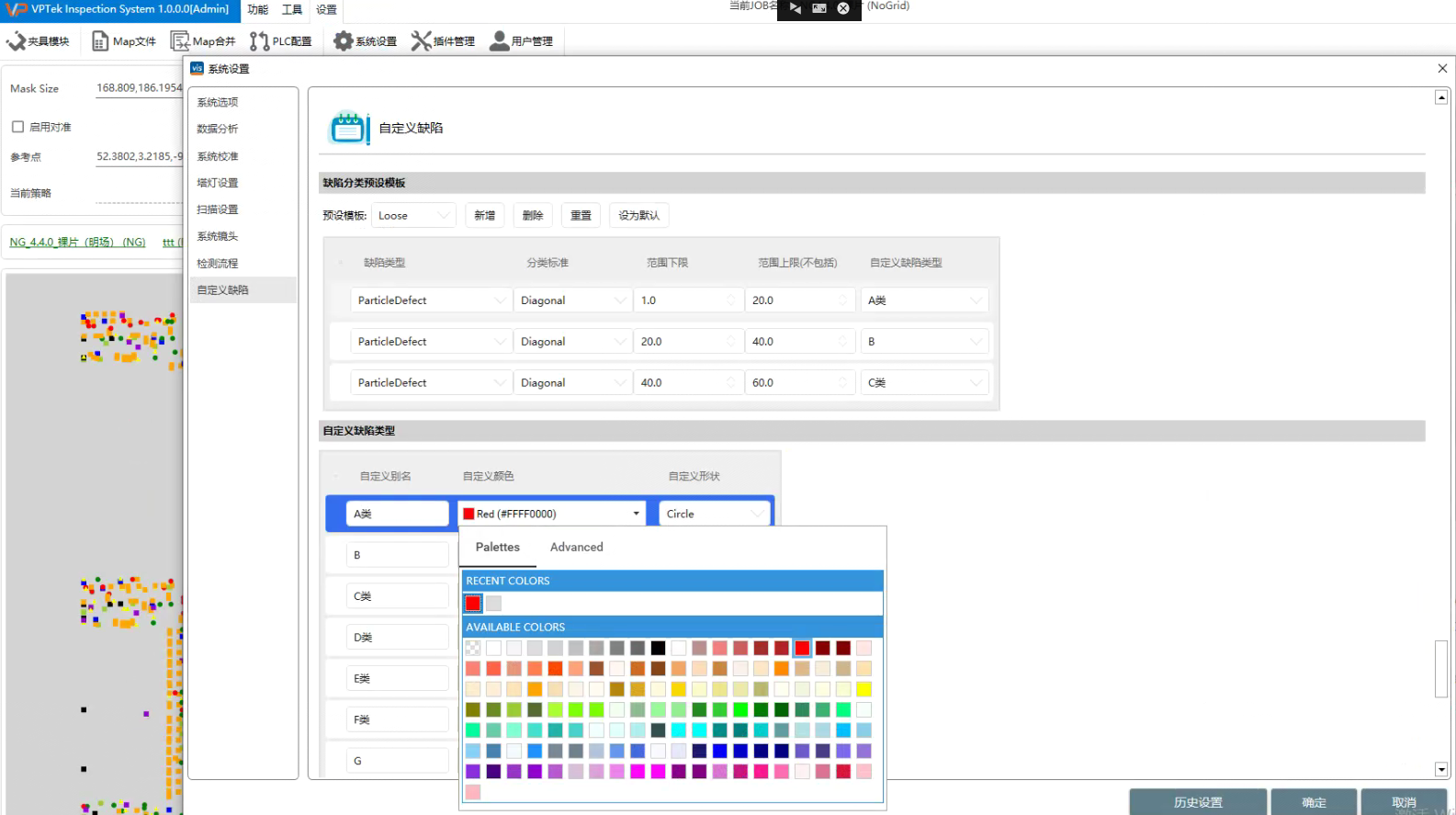This screenshot has height=815, width=1456.
Task: Open the 插件管理 plugin manager
Action: [443, 41]
